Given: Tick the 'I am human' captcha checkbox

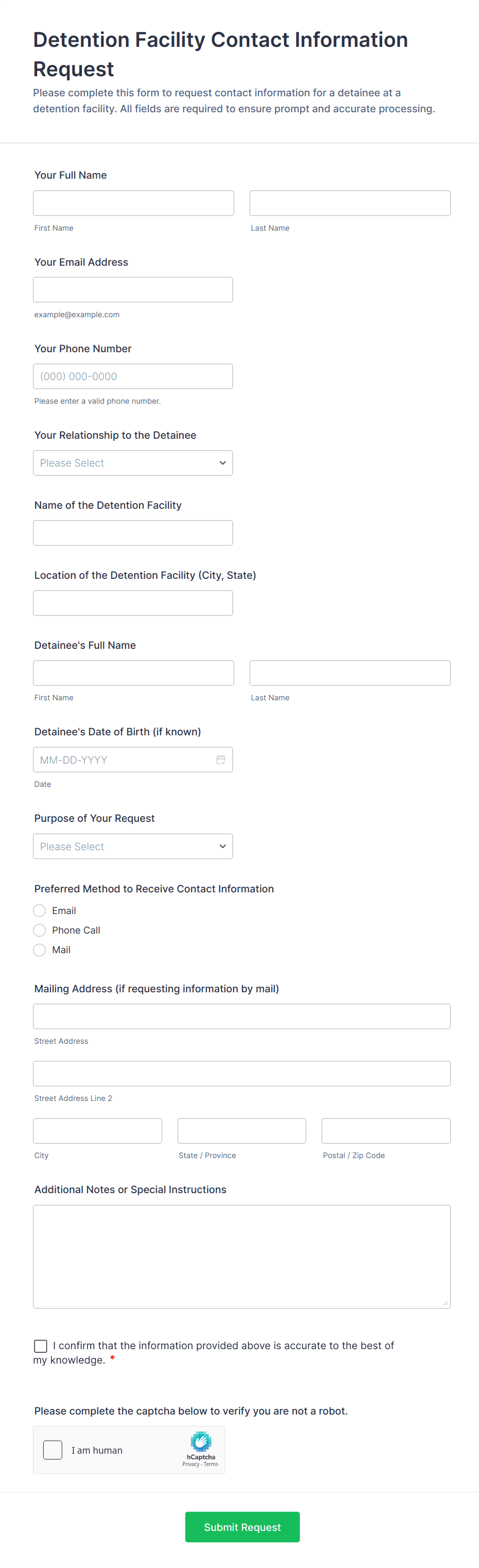Looking at the screenshot, I should [53, 1450].
